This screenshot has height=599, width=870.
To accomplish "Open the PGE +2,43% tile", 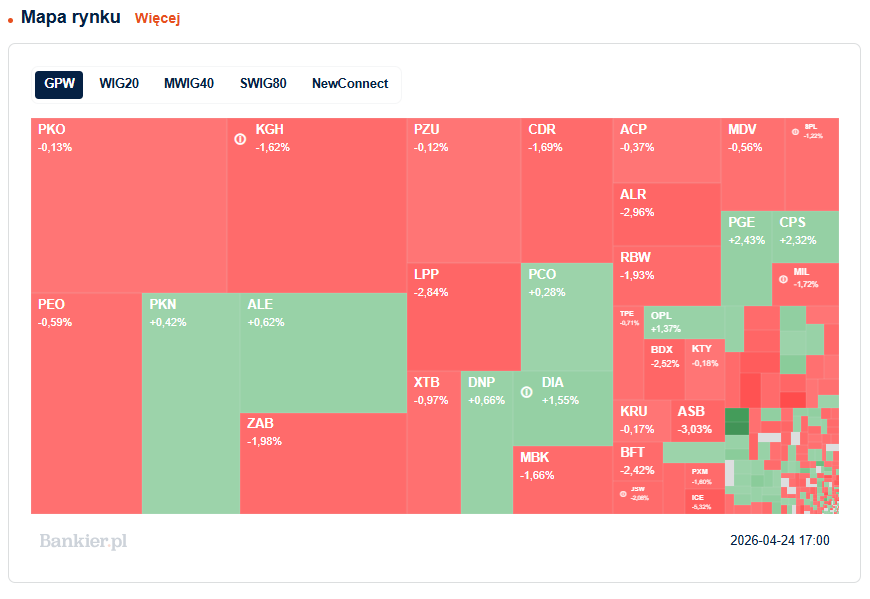I will click(x=746, y=258).
